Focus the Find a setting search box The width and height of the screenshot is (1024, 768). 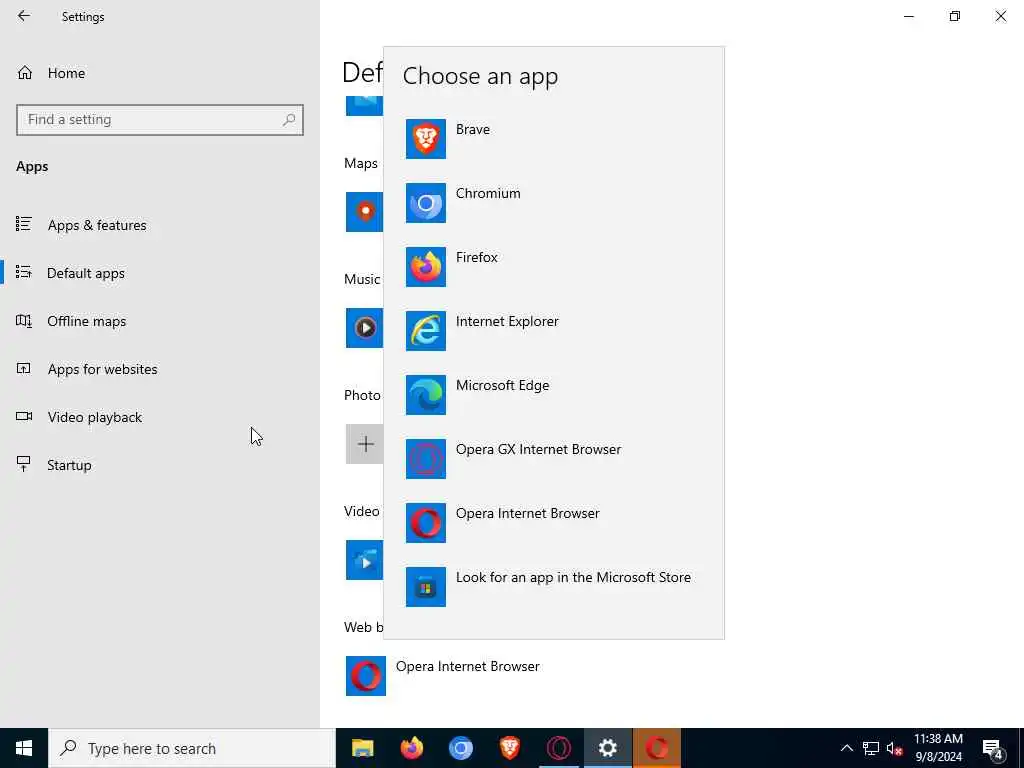[160, 120]
